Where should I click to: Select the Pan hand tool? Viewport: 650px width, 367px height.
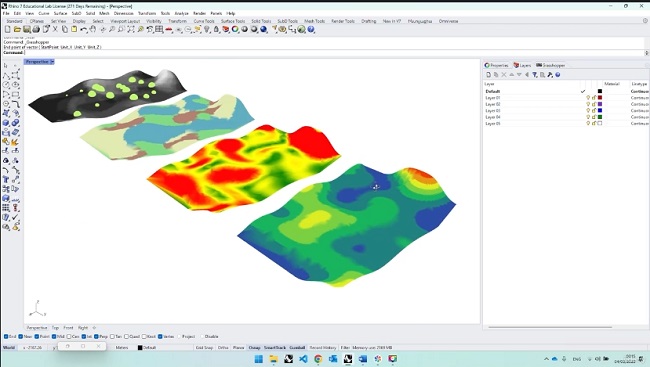tap(93, 29)
